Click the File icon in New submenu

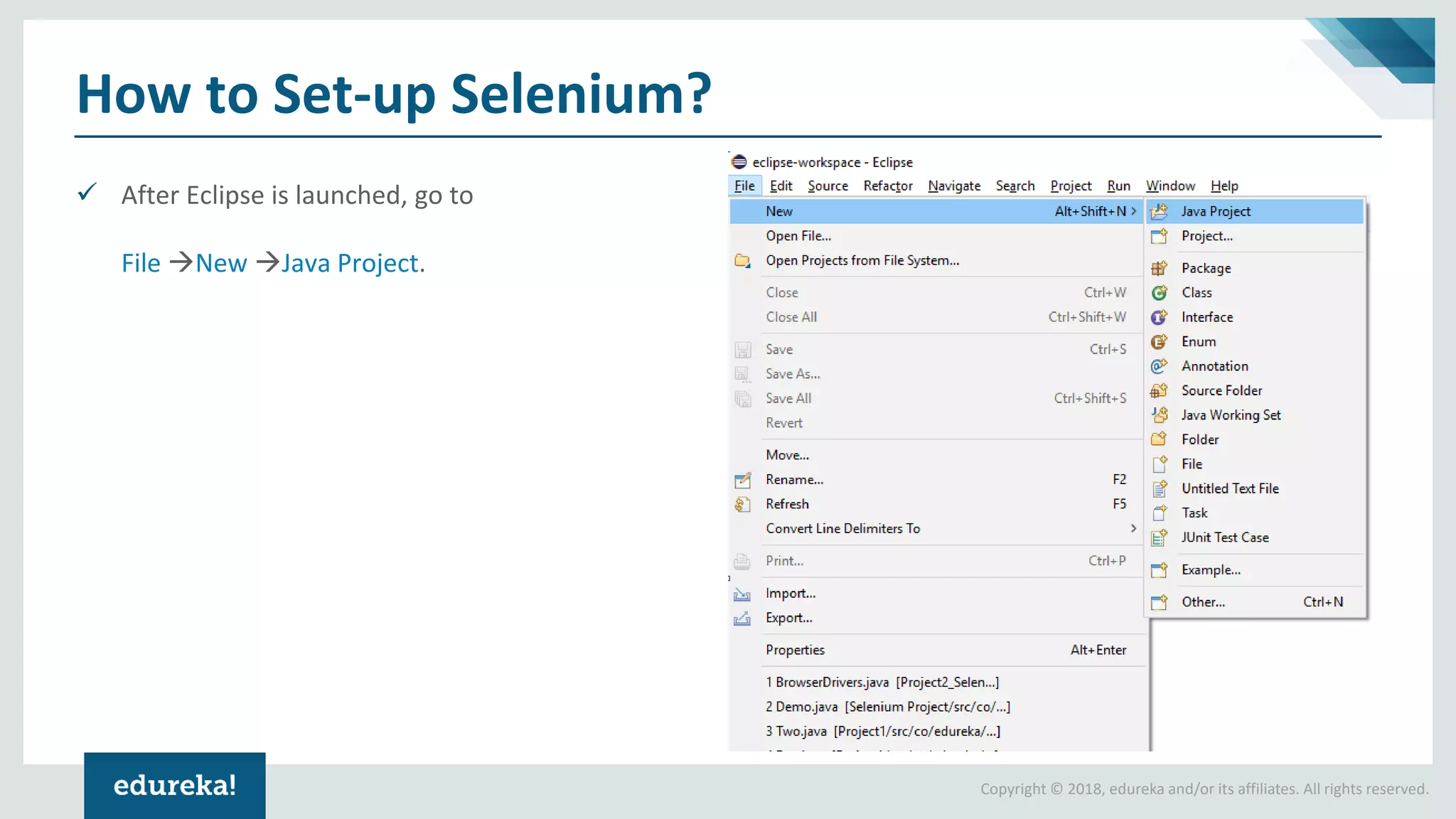[1160, 464]
